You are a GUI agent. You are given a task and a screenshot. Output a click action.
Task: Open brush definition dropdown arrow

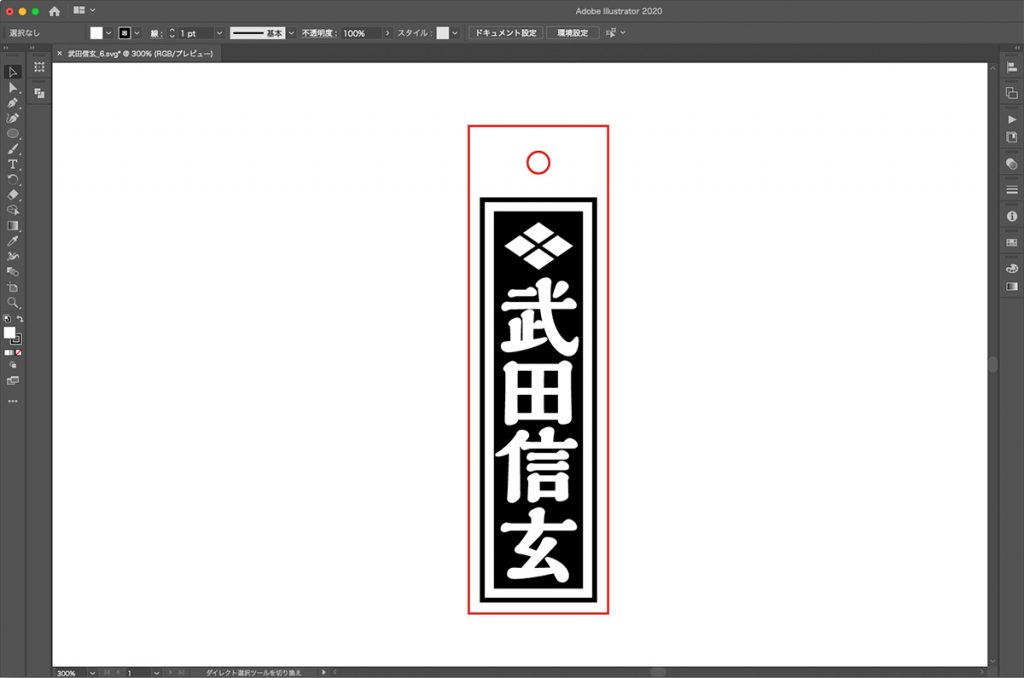[291, 33]
